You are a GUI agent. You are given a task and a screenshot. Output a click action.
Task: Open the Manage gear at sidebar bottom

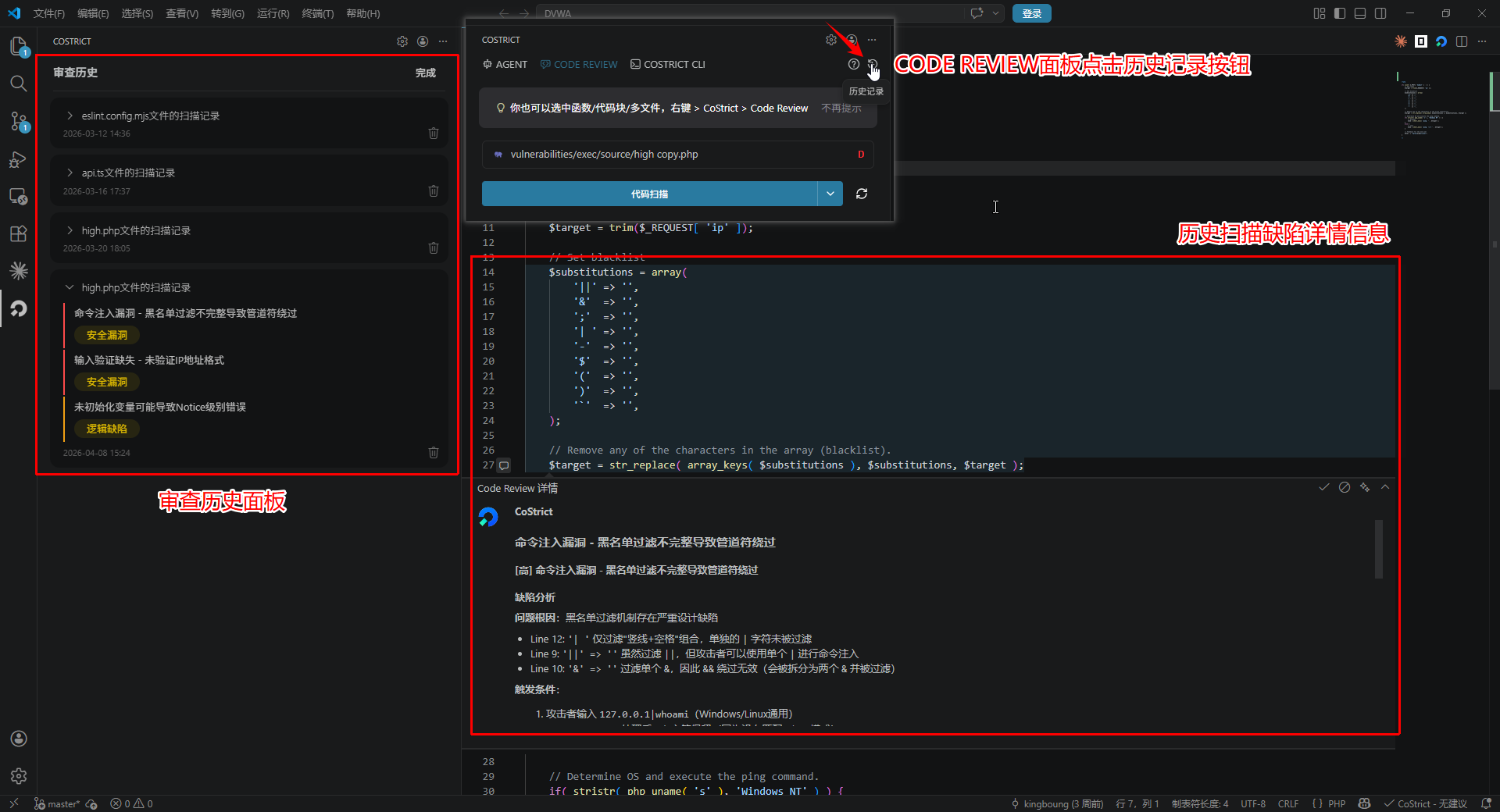(18, 776)
